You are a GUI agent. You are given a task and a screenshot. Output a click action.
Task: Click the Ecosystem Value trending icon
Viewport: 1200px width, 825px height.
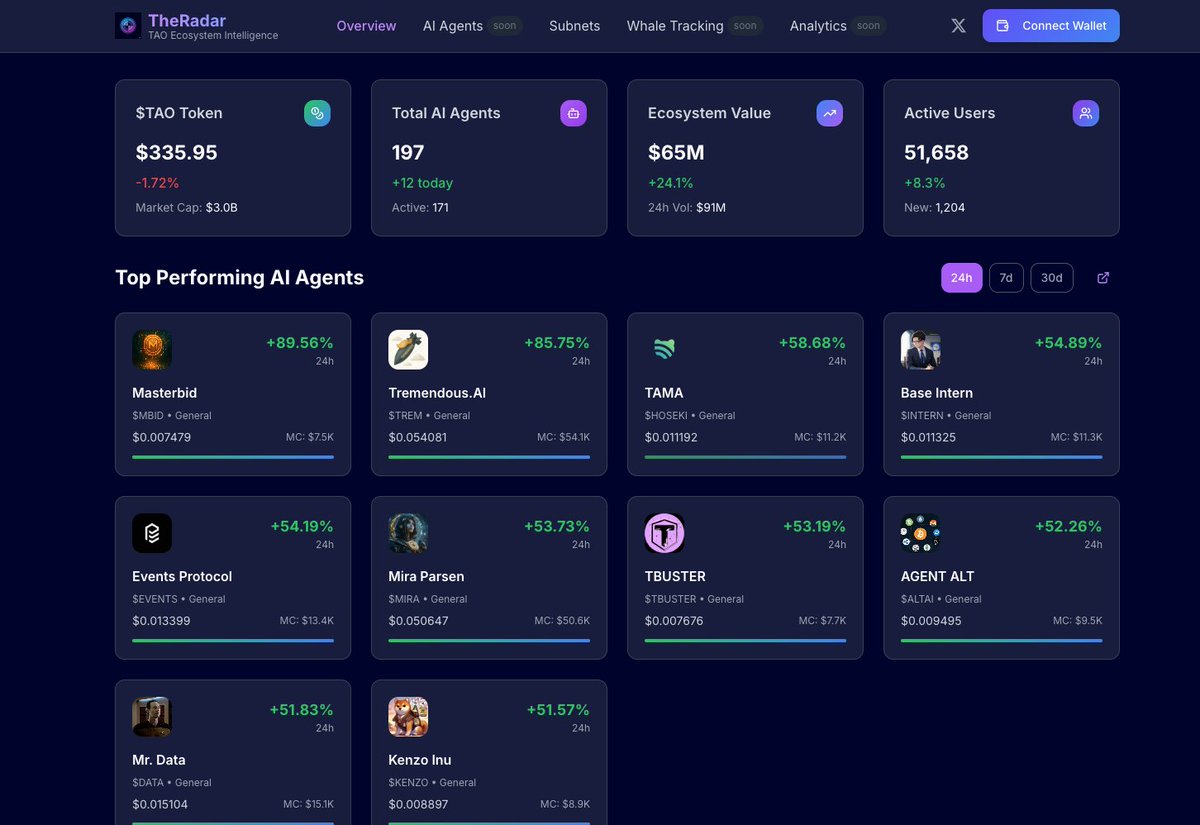click(x=829, y=113)
